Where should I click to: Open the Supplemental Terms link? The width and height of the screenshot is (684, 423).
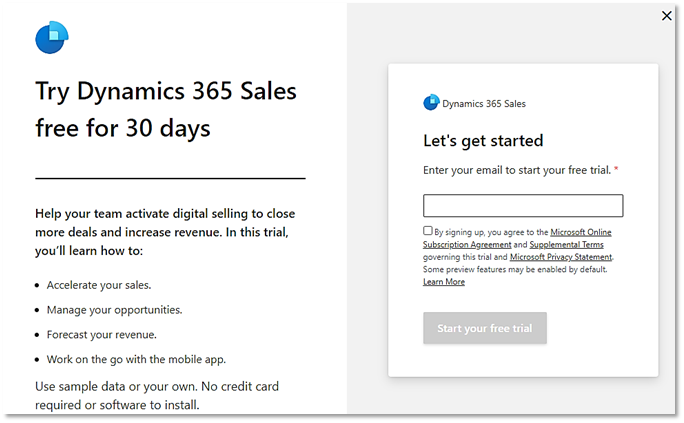pyautogui.click(x=566, y=244)
